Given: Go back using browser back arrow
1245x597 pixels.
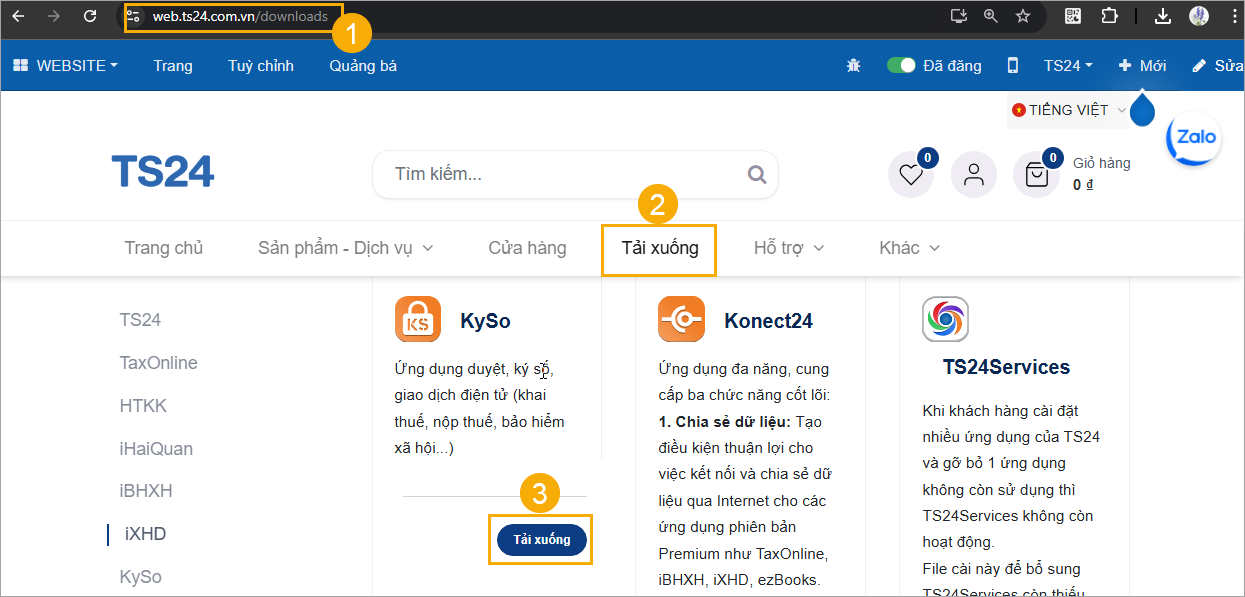Looking at the screenshot, I should click(18, 16).
